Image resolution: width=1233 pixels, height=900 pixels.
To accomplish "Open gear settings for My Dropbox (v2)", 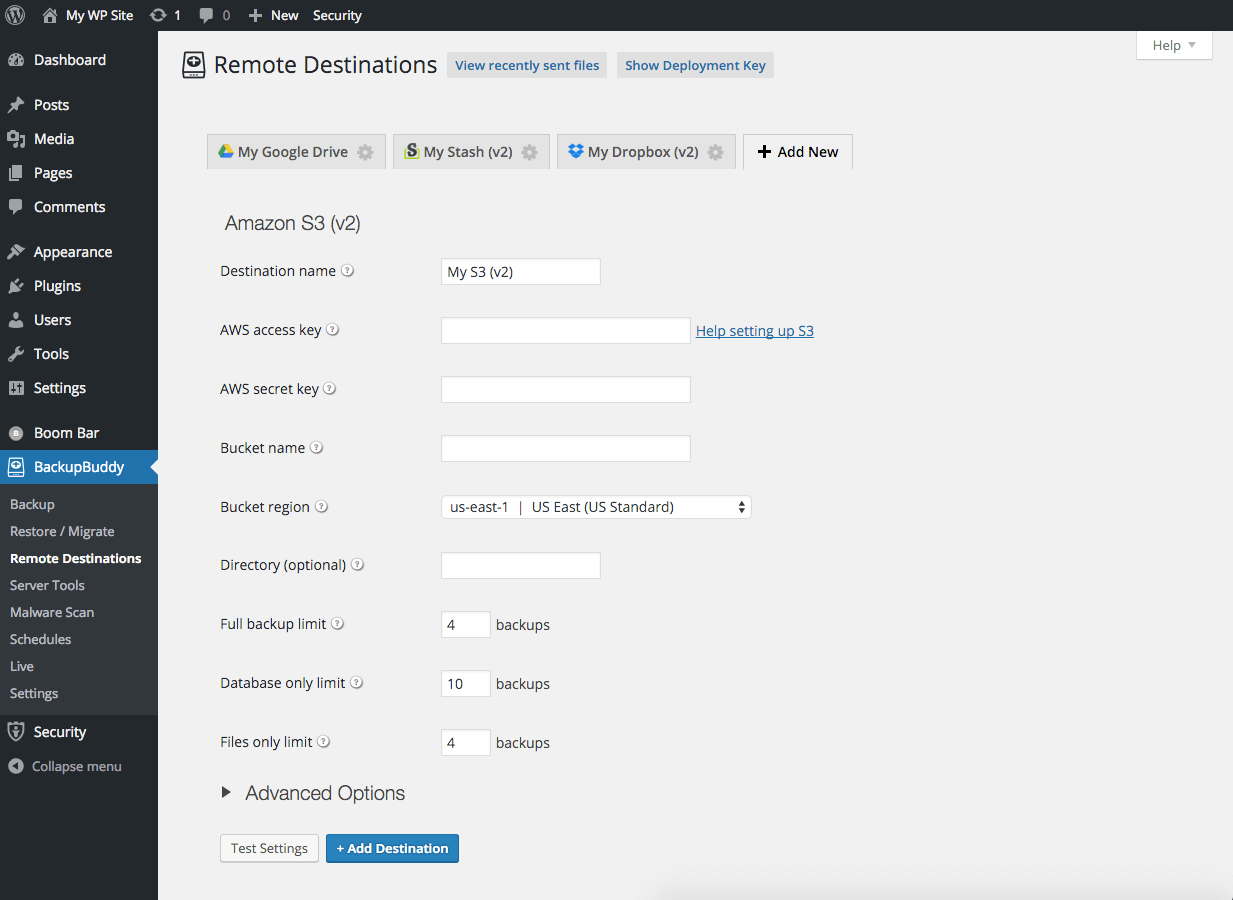I will [x=716, y=152].
